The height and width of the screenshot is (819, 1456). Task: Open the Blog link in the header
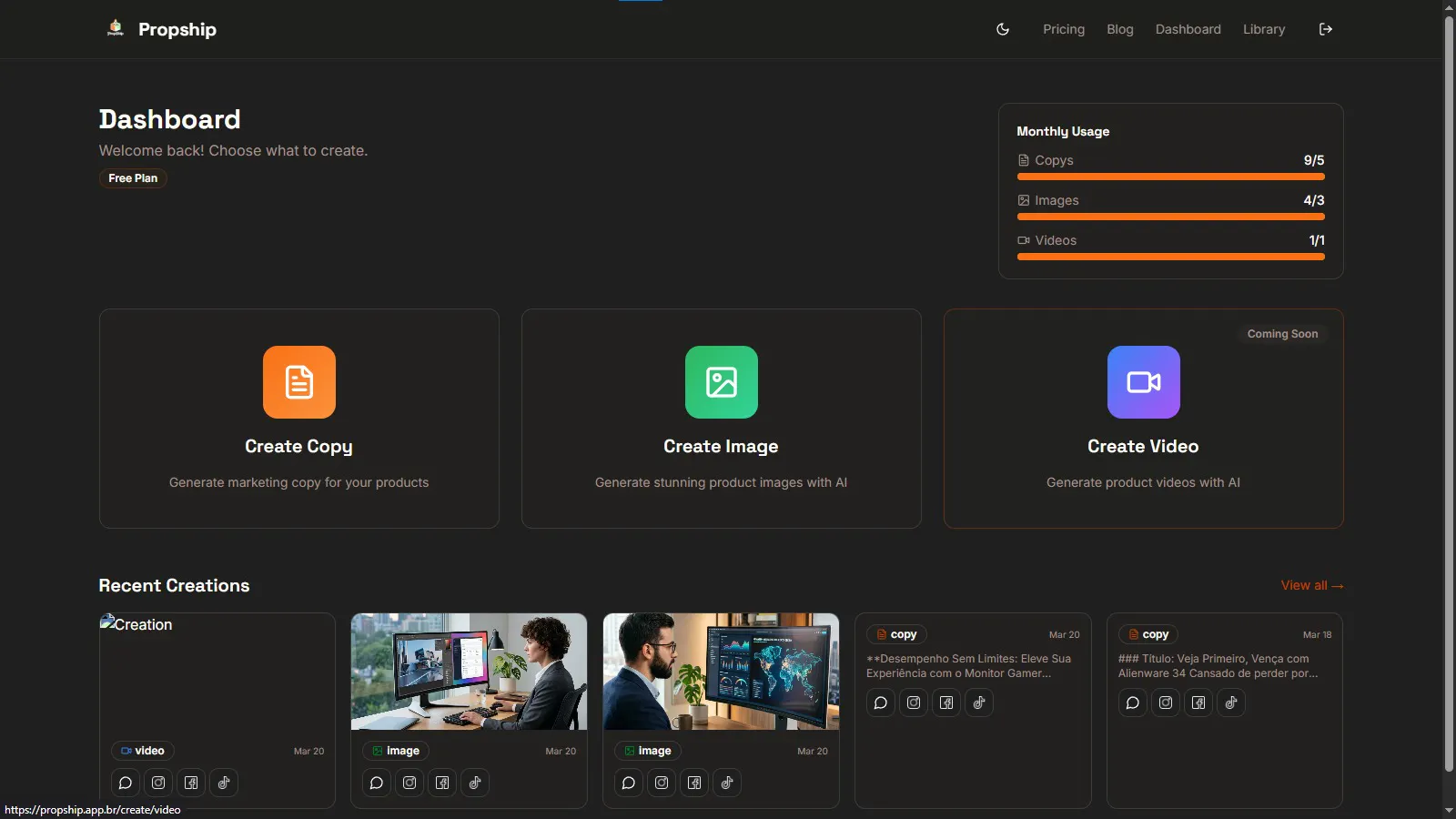pyautogui.click(x=1120, y=29)
